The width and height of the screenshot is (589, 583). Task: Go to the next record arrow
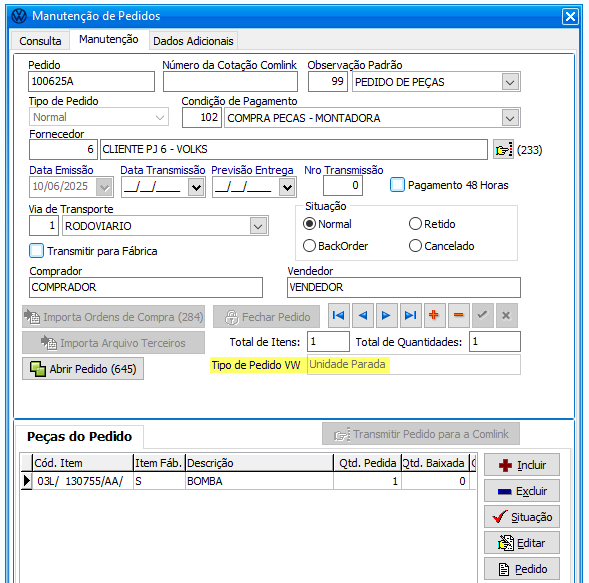click(x=387, y=316)
